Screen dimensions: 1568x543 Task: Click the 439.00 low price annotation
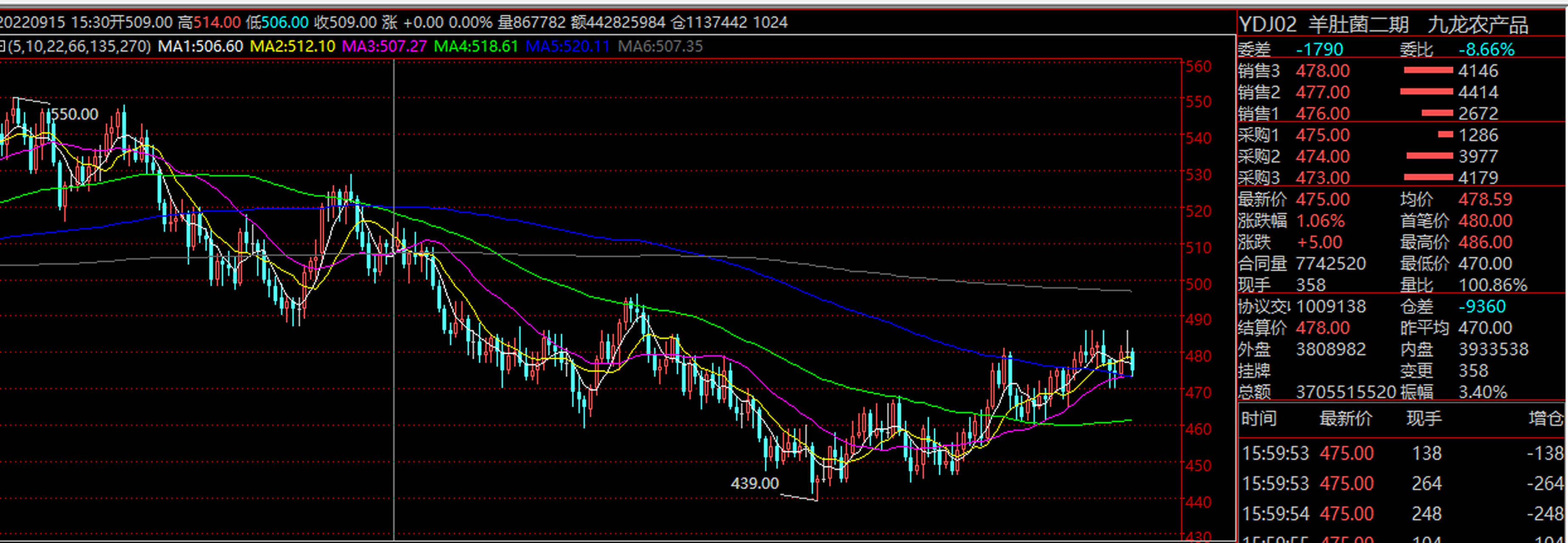754,484
